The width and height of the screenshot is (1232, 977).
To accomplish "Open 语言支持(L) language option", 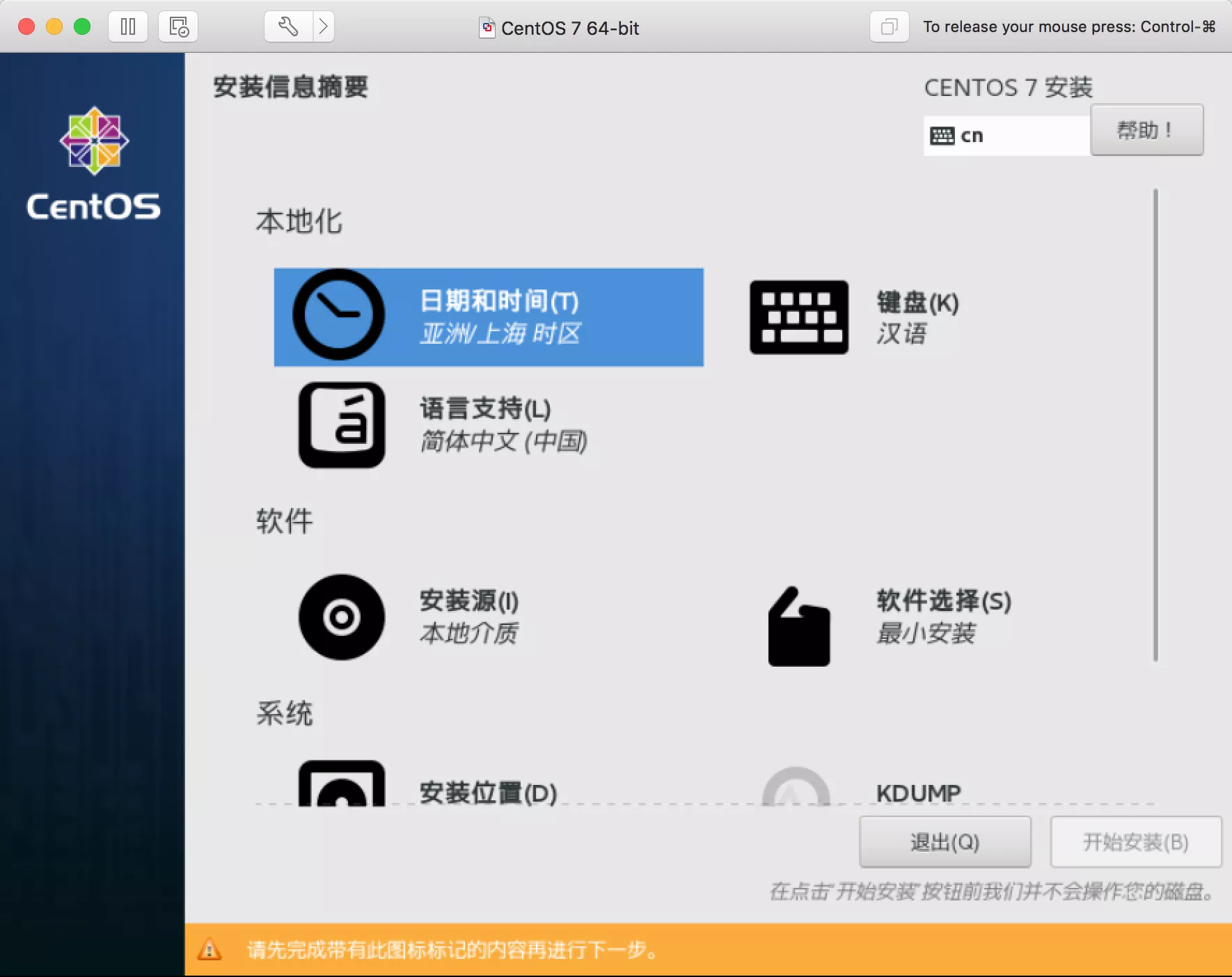I will click(485, 408).
